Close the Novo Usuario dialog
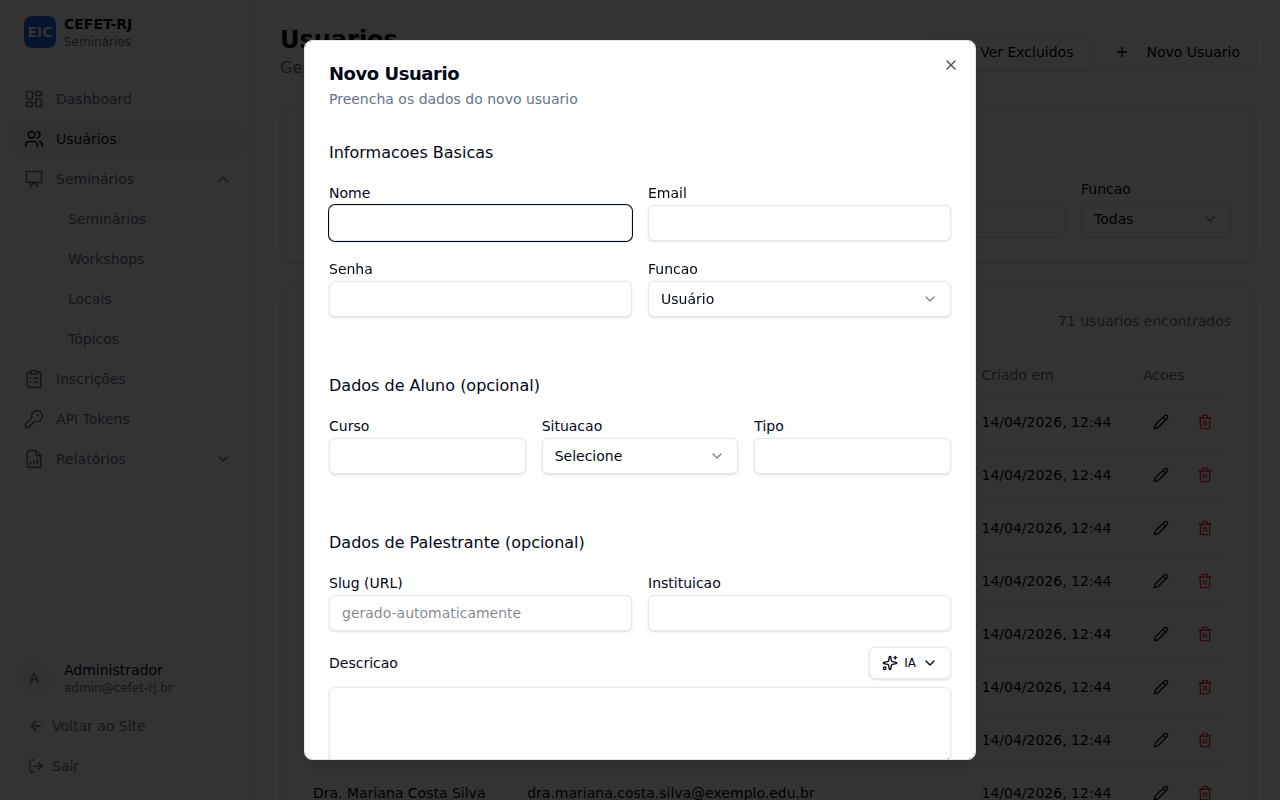 point(951,65)
